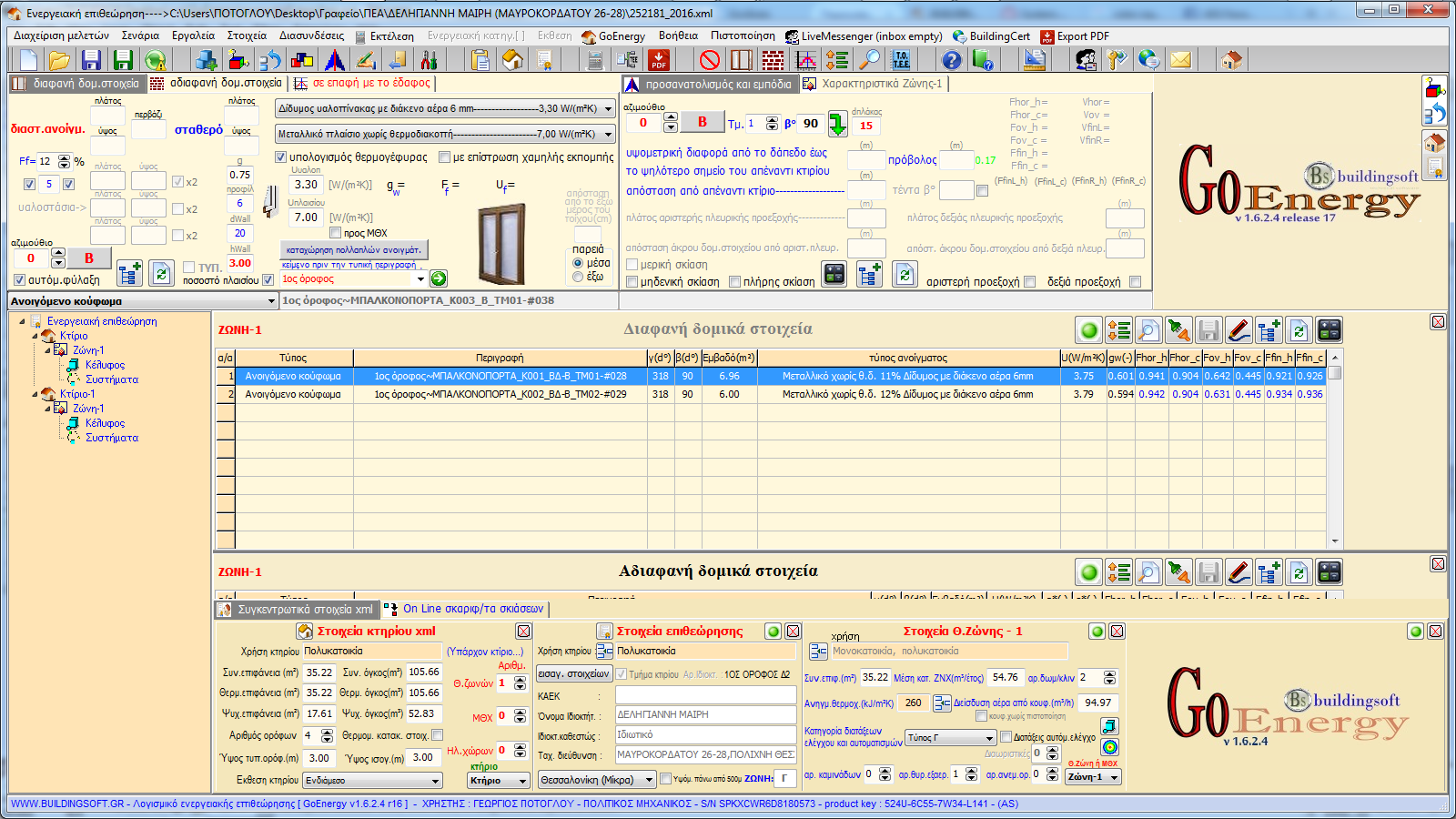Click the red pencil edit icon in transparent elements panel

point(1239,330)
